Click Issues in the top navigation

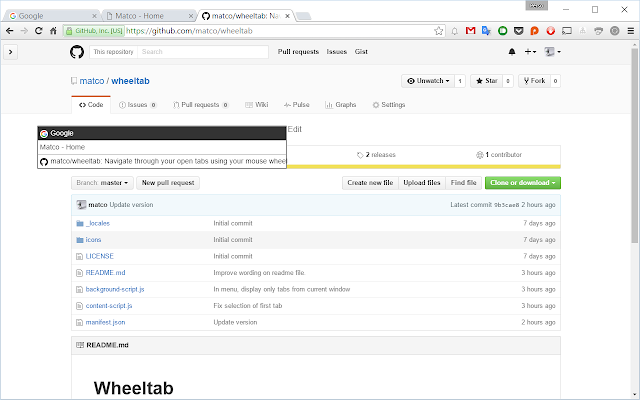pos(336,52)
